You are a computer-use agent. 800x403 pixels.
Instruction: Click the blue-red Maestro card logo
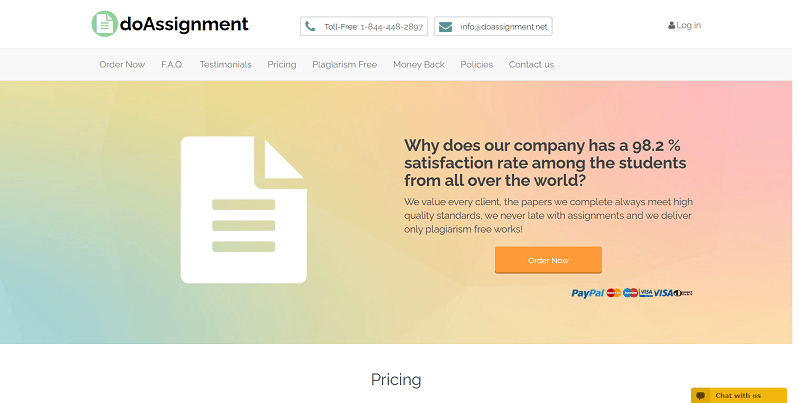pyautogui.click(x=630, y=293)
